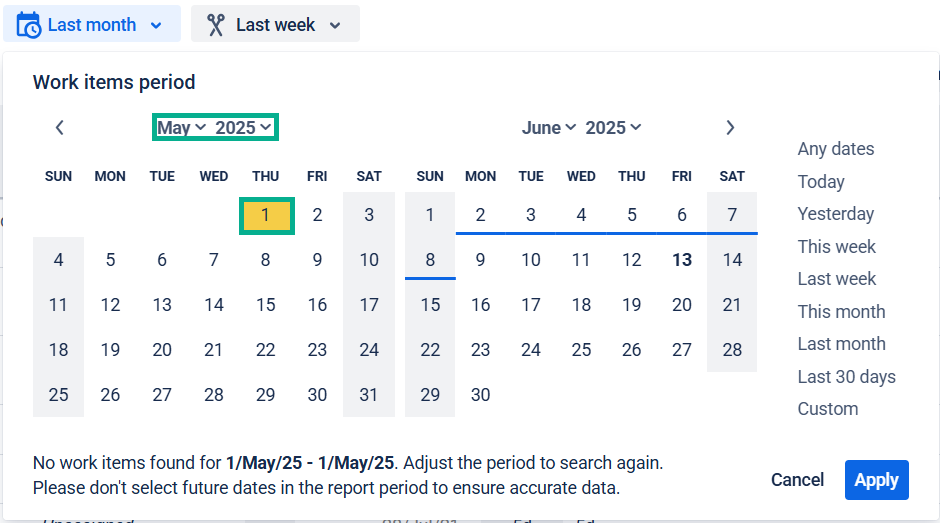Open the May month dropdown

pos(182,128)
